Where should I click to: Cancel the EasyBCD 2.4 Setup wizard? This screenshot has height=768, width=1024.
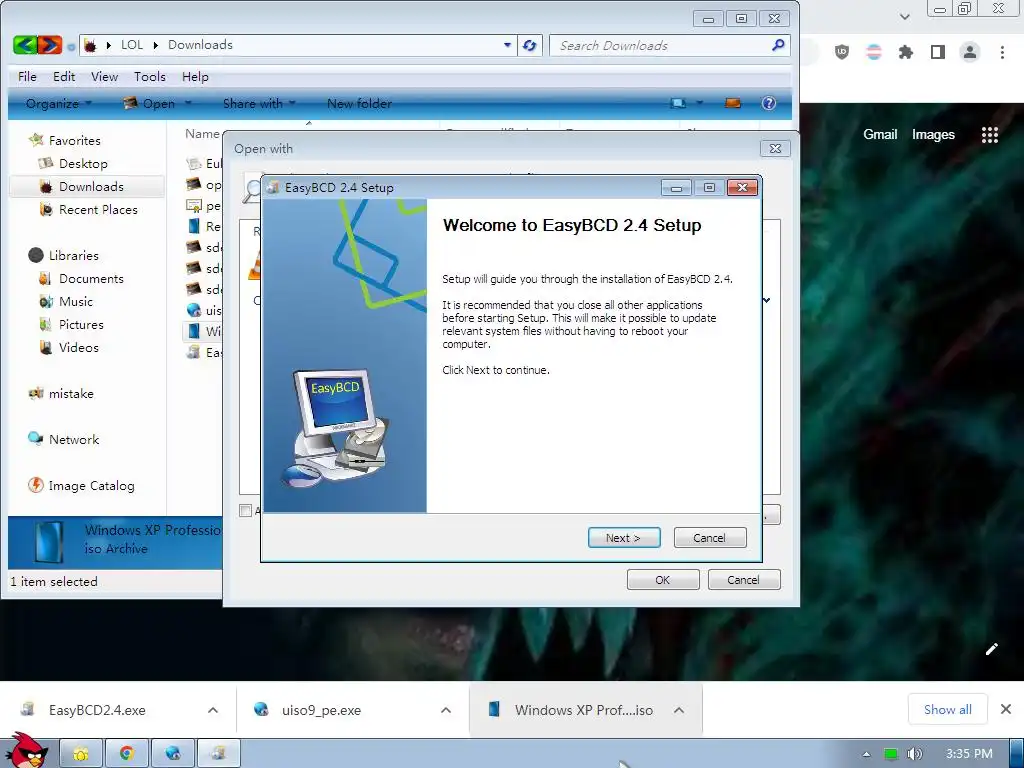click(x=709, y=537)
